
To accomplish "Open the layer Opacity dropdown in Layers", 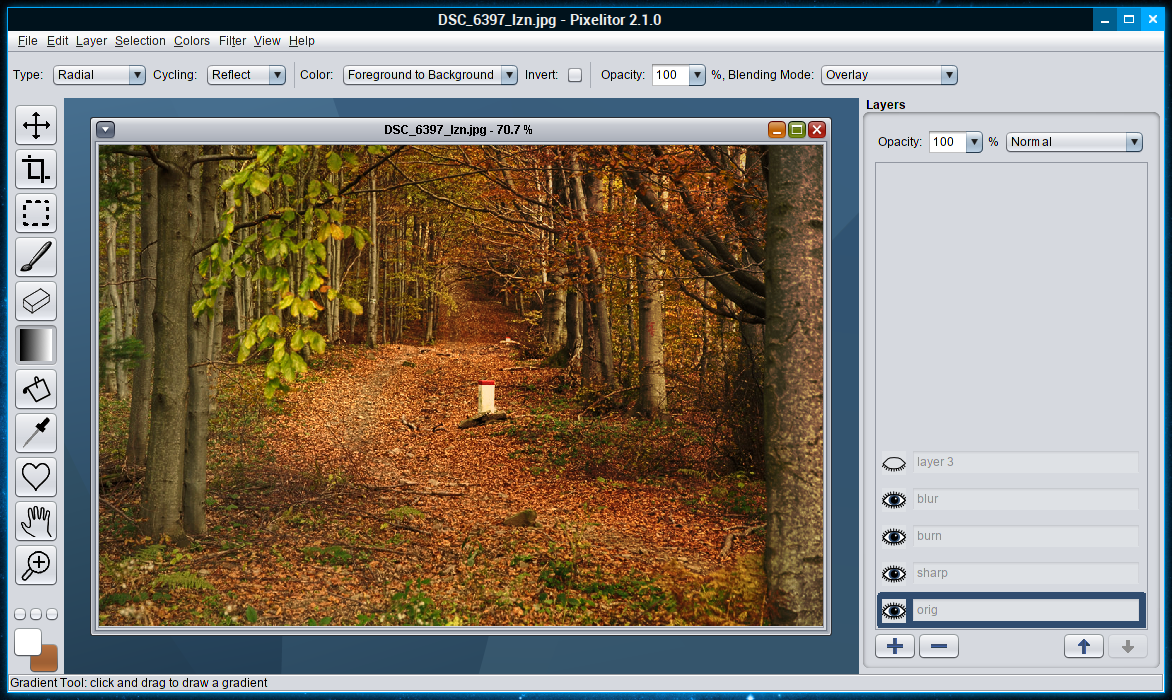I will click(974, 142).
